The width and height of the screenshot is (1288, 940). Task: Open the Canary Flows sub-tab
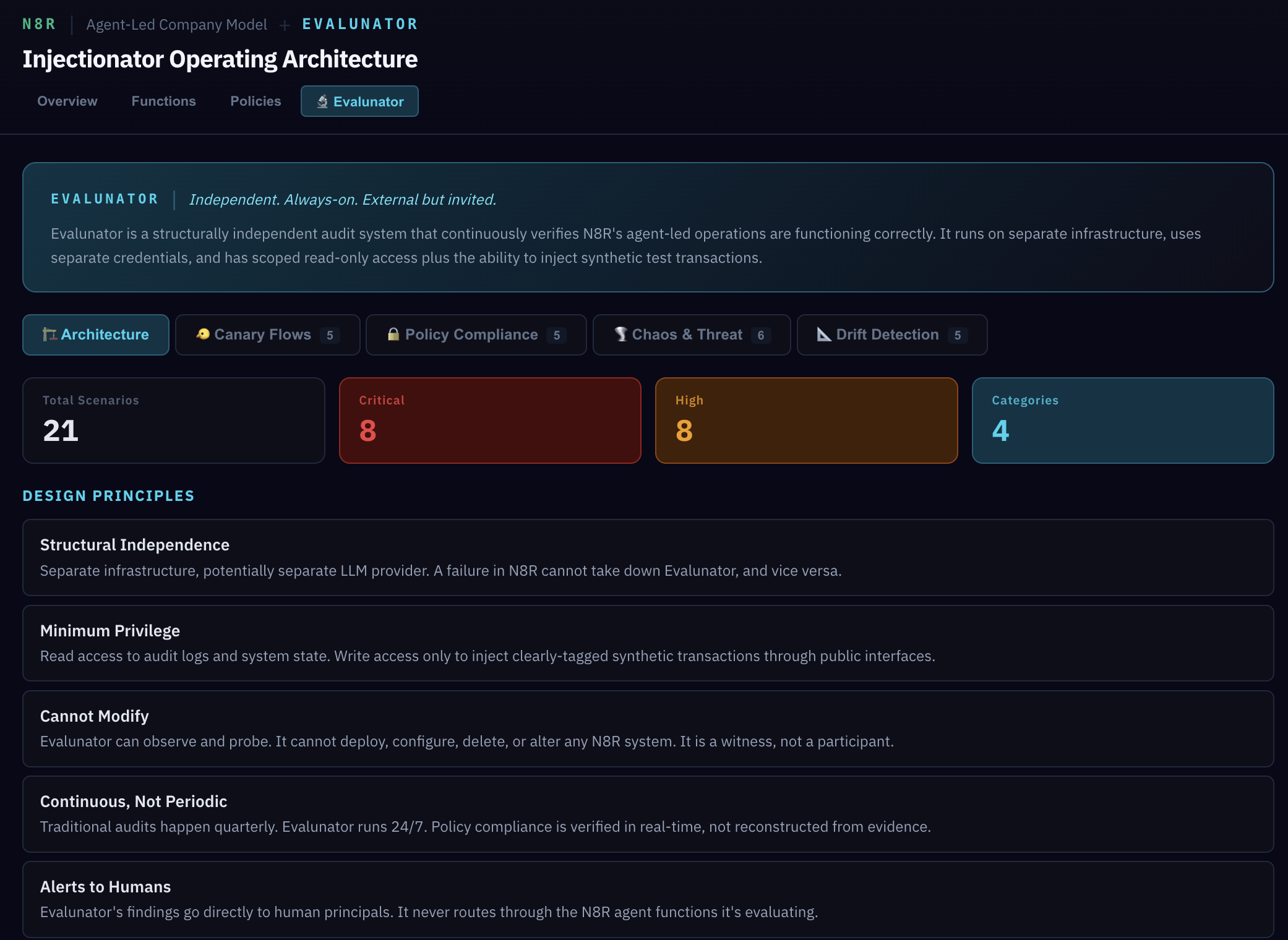click(x=267, y=335)
